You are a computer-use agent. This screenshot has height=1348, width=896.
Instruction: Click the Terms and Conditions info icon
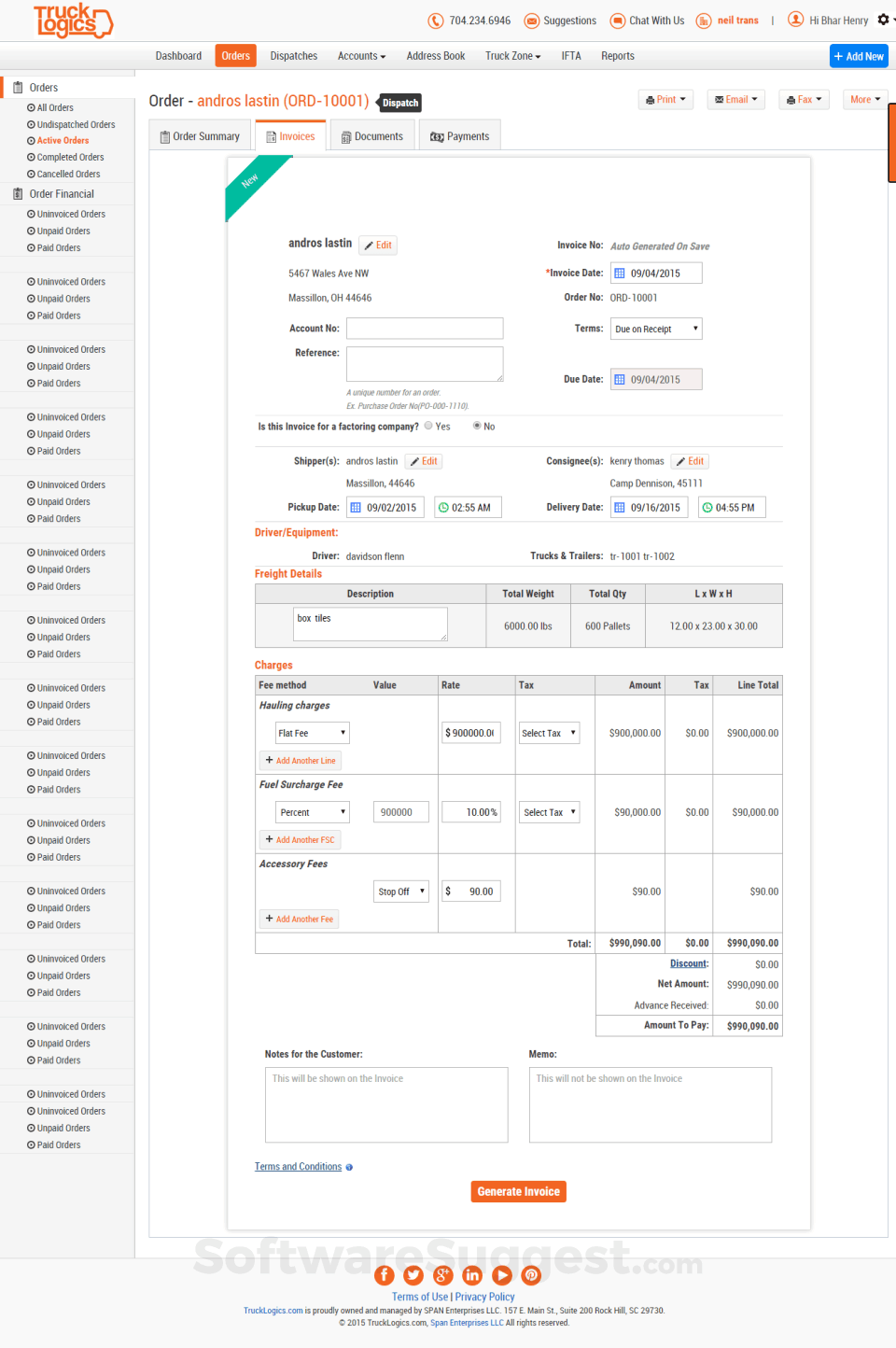[x=349, y=1167]
